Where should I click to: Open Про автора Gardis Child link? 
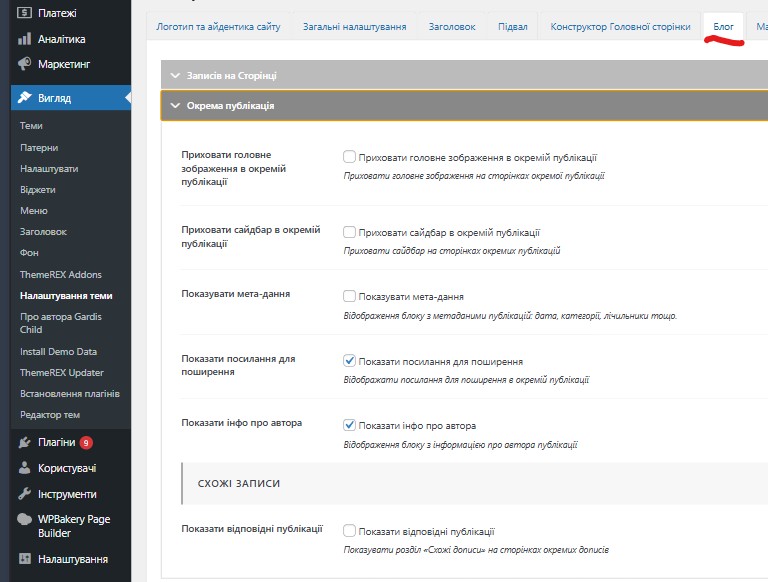coord(61,323)
